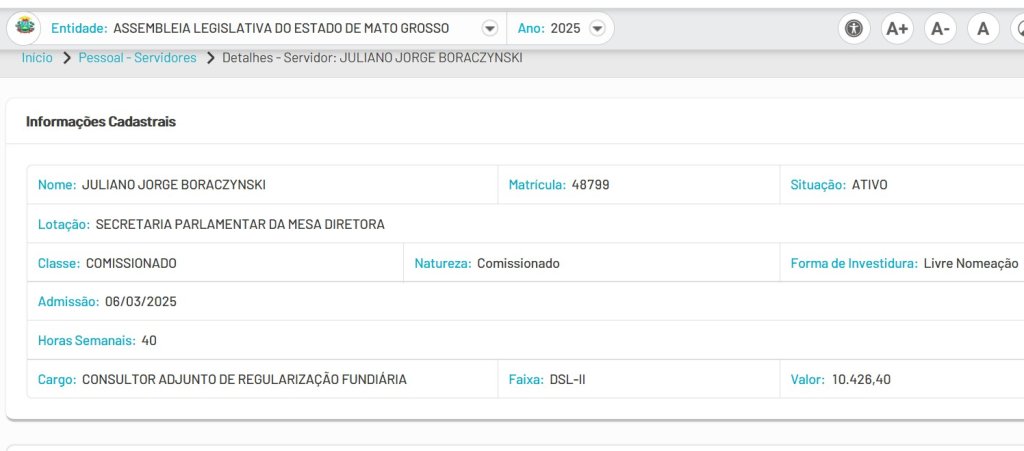Open Pessoal - Servidores breadcrumb link
This screenshot has width=1024, height=451.
tap(137, 57)
